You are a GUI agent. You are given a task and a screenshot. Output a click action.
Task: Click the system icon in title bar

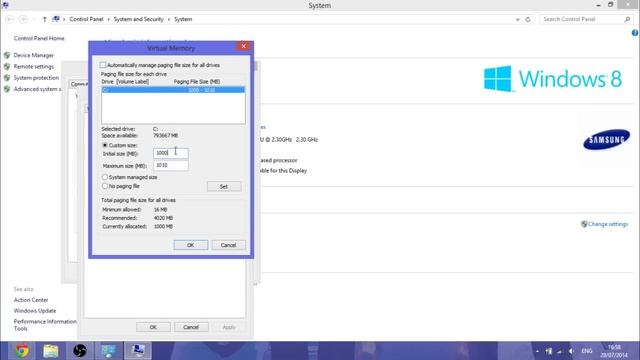point(5,5)
